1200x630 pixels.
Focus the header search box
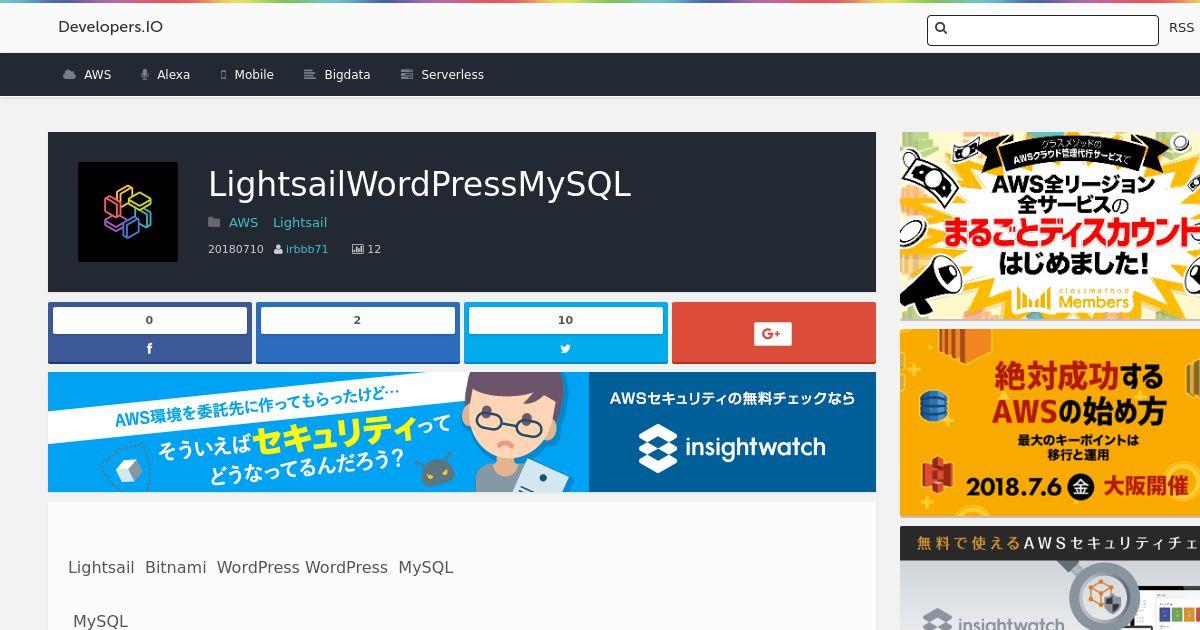click(x=1042, y=30)
